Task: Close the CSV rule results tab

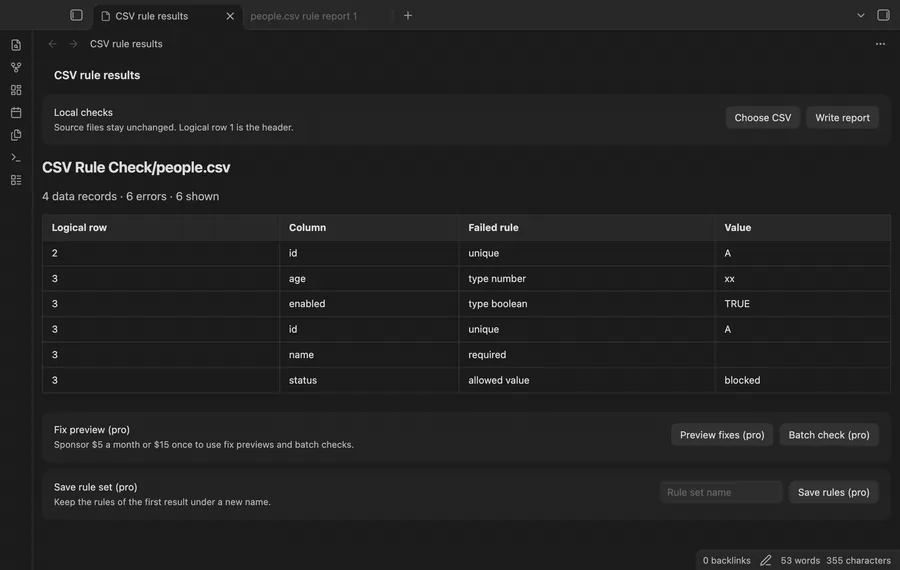Action: coord(230,16)
